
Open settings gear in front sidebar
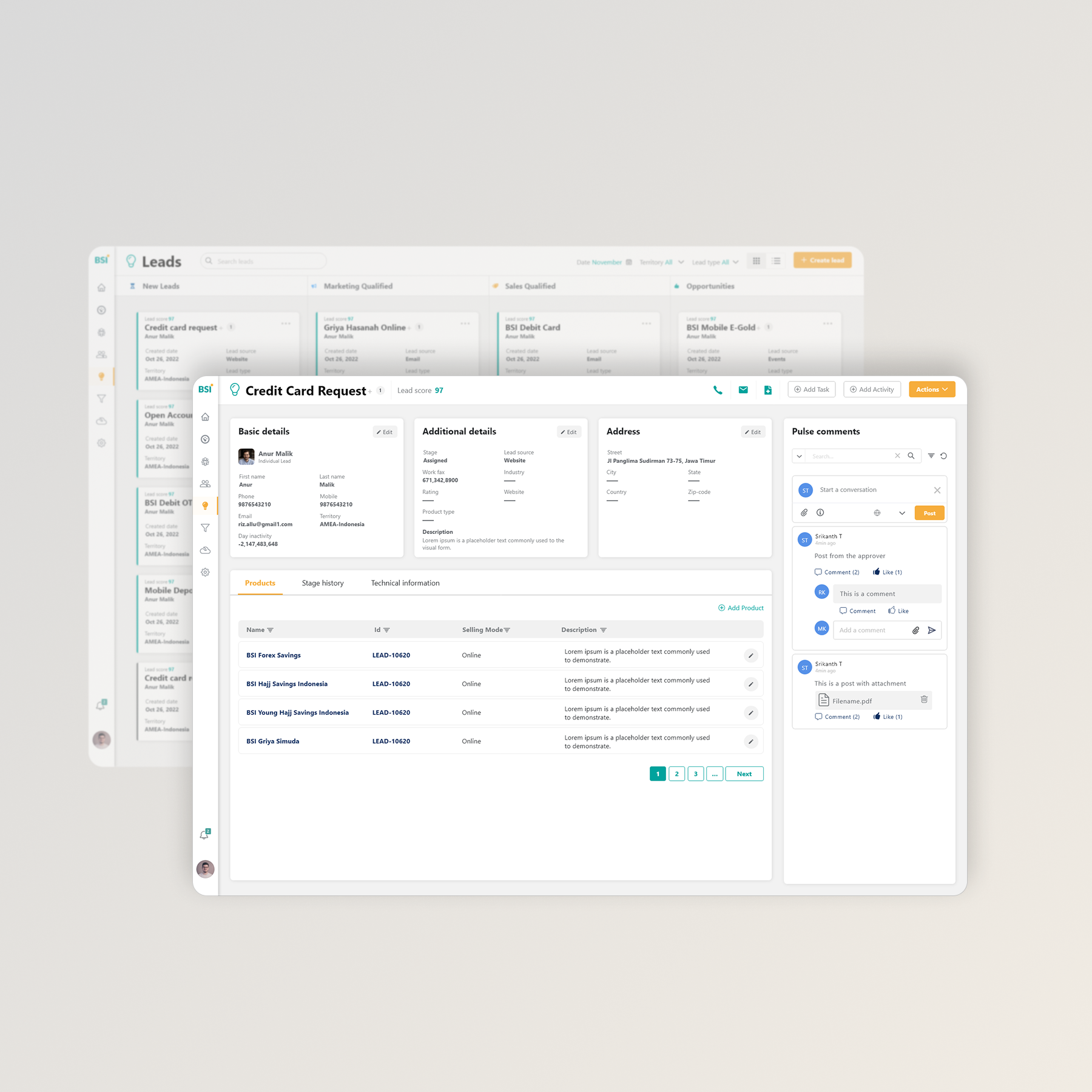click(205, 572)
